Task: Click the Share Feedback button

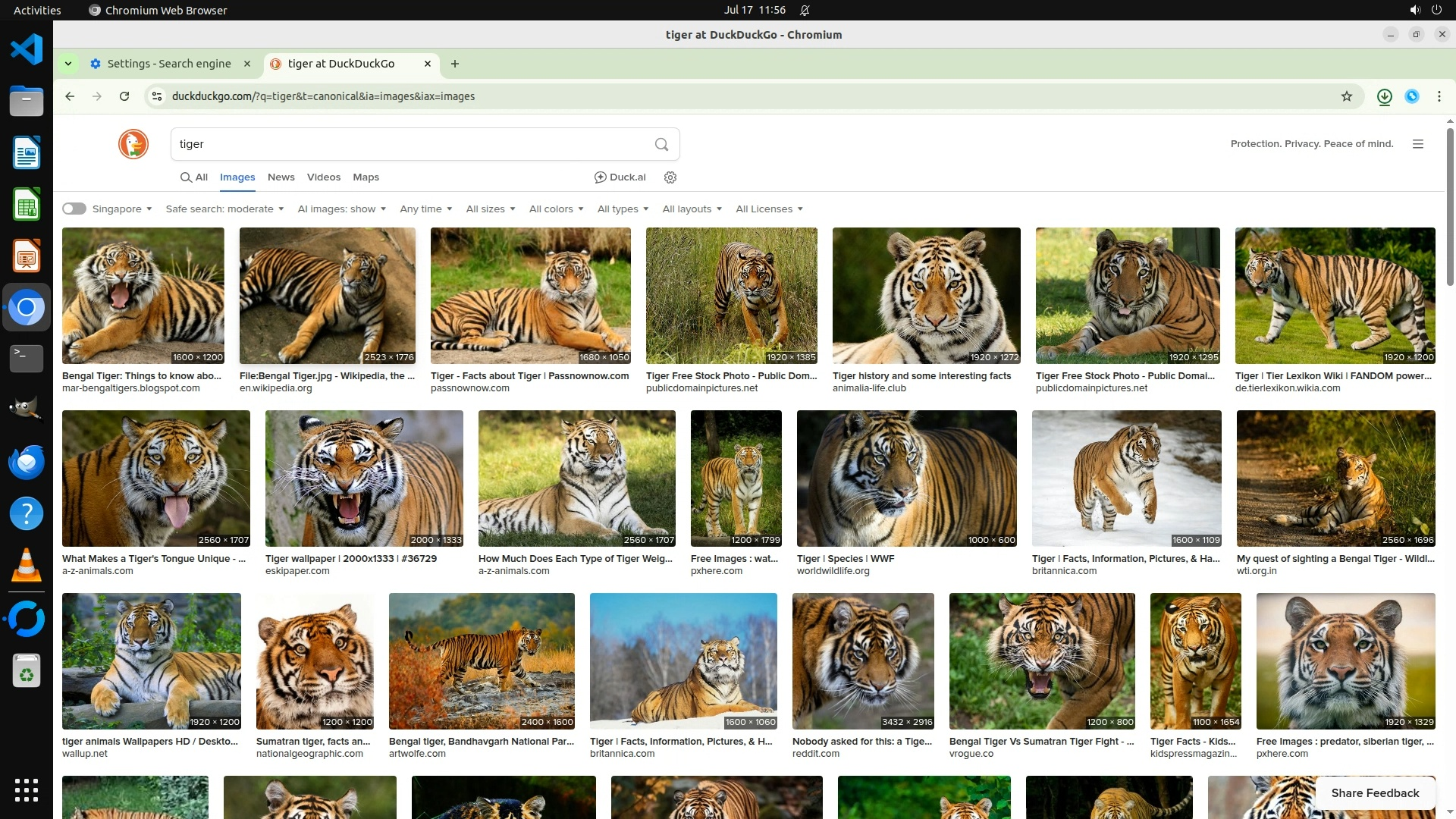Action: (x=1375, y=792)
